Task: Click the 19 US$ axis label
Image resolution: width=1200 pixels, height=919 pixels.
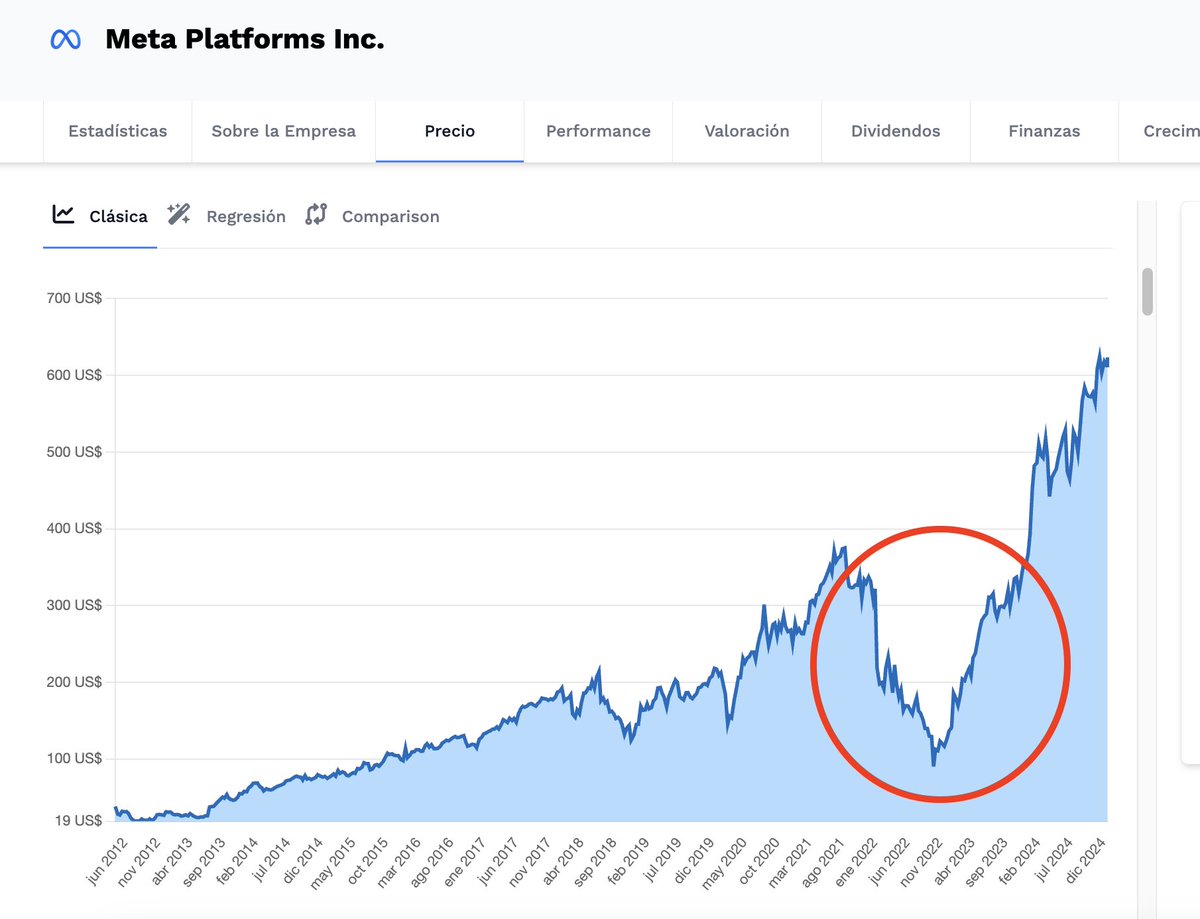Action: click(78, 821)
